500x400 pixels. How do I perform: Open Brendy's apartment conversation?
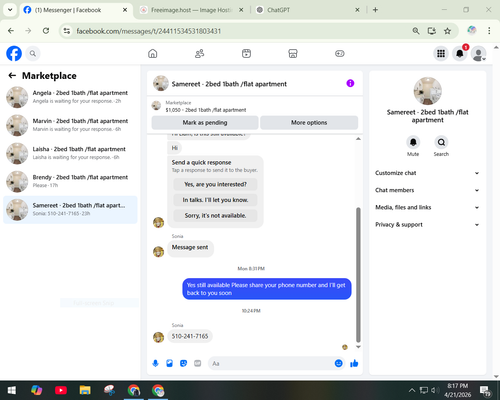pos(70,181)
